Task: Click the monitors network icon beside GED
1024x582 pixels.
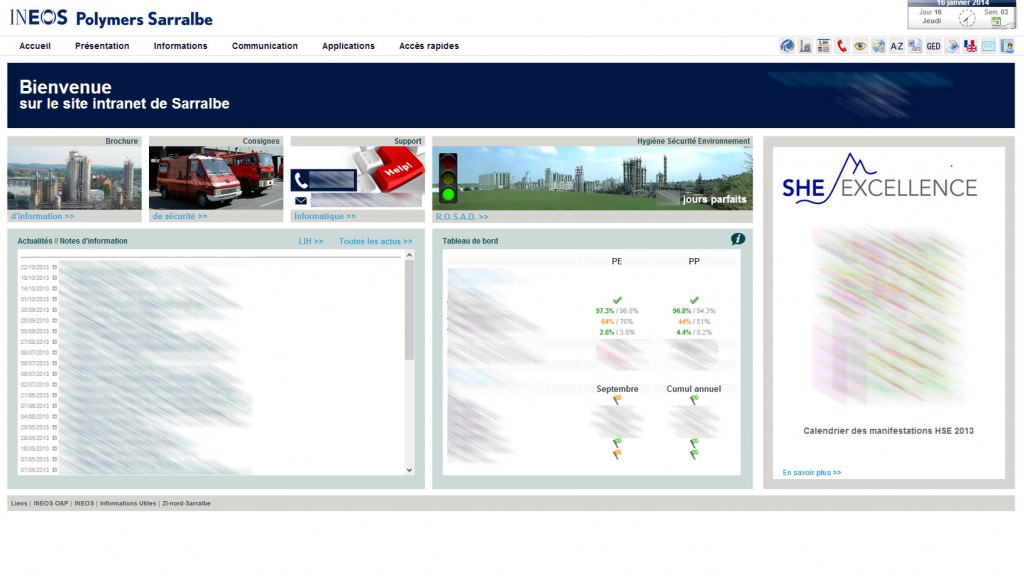Action: coord(915,46)
